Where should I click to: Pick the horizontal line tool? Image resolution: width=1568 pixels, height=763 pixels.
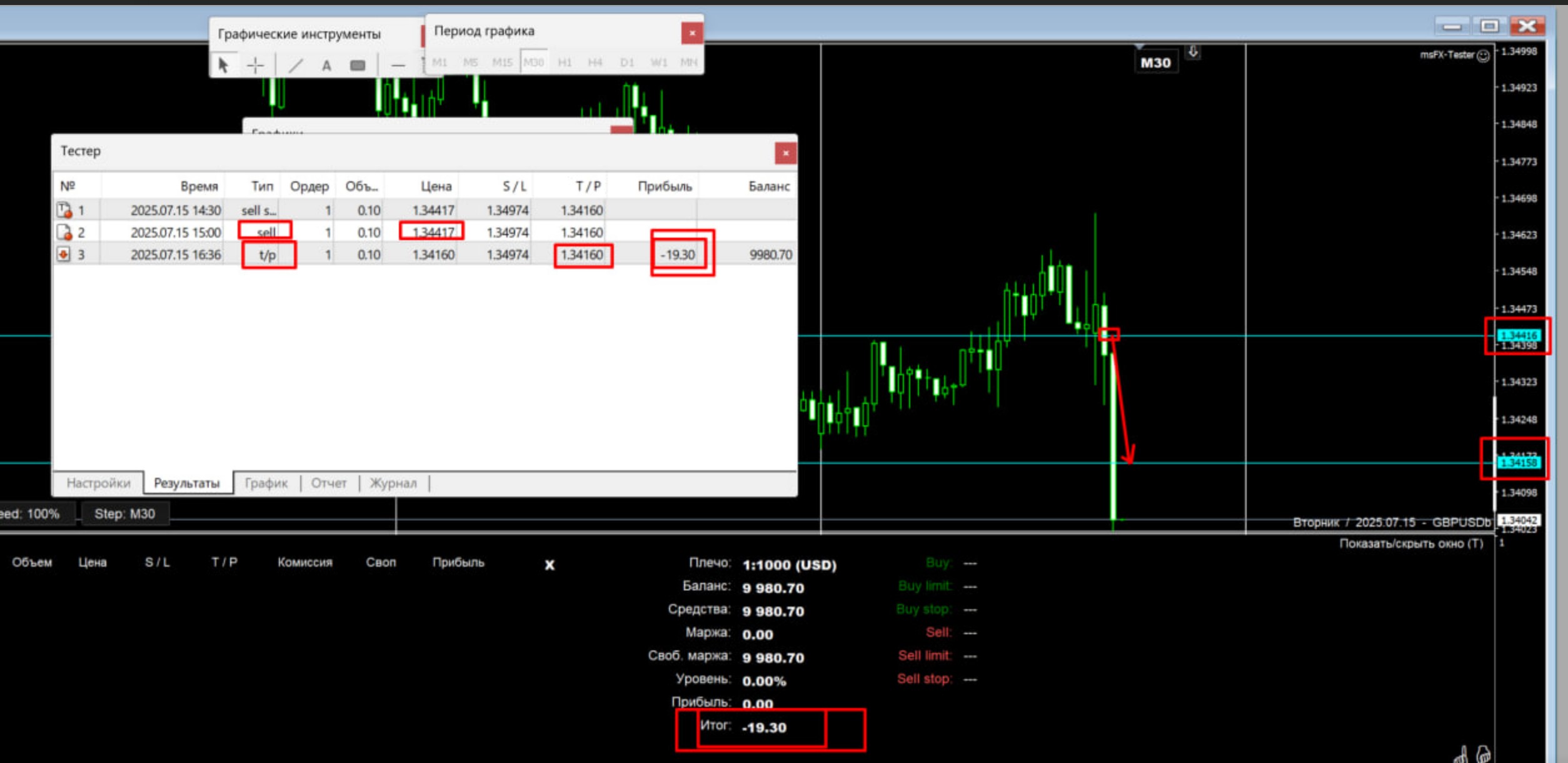[x=398, y=65]
